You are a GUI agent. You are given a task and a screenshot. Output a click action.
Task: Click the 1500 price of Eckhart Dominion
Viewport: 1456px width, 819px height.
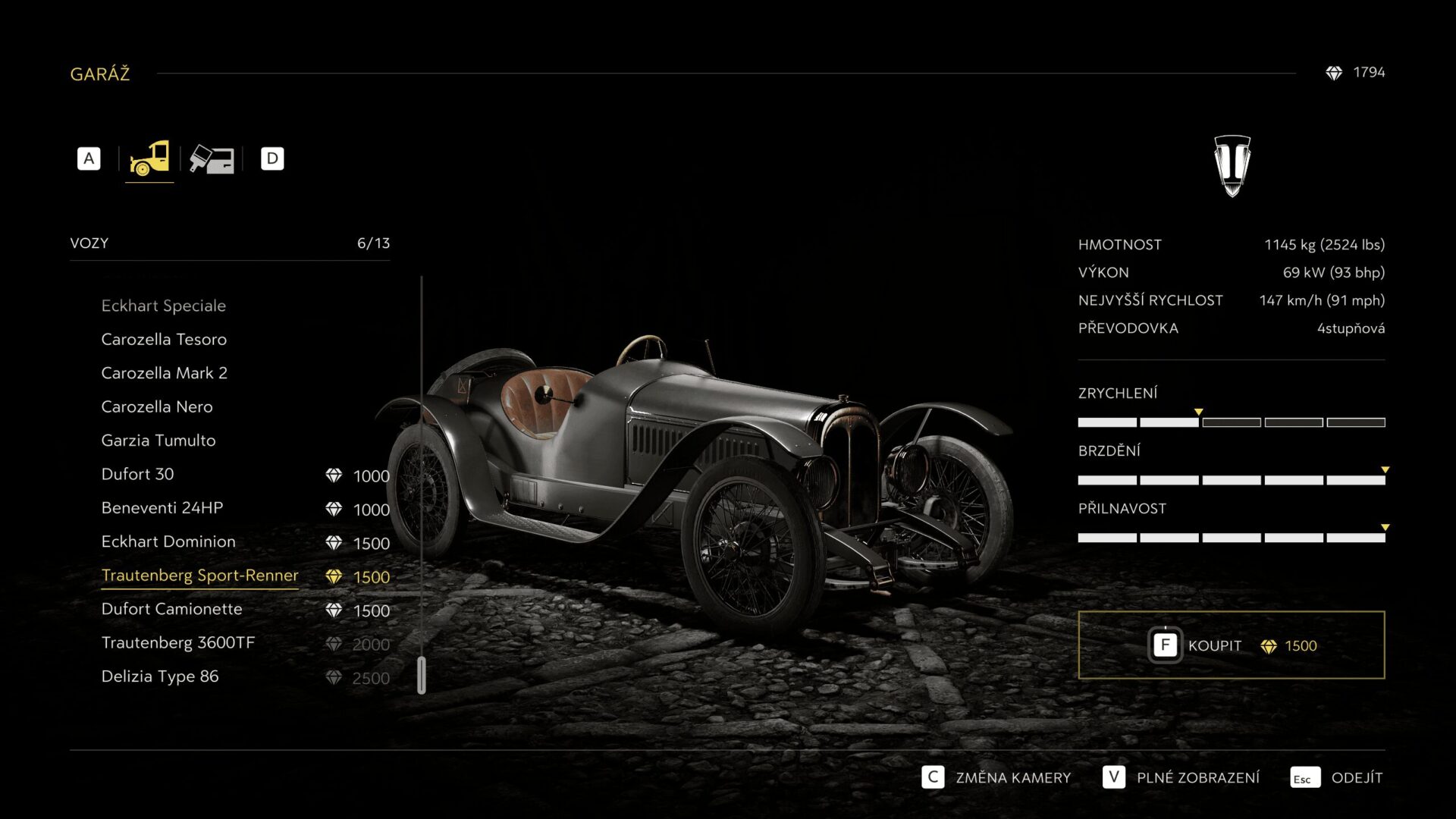point(372,544)
